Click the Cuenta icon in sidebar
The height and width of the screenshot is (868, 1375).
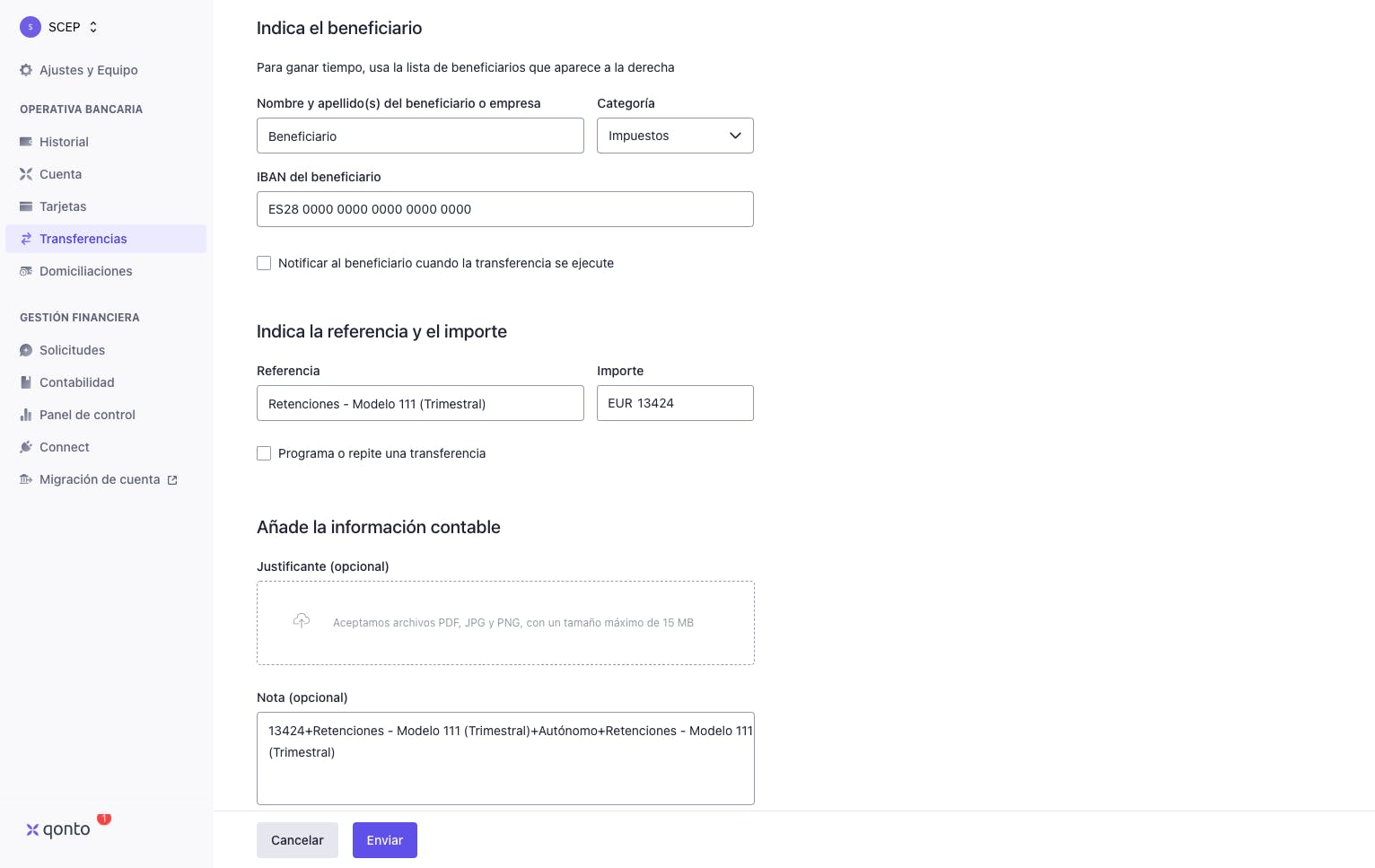pyautogui.click(x=26, y=174)
